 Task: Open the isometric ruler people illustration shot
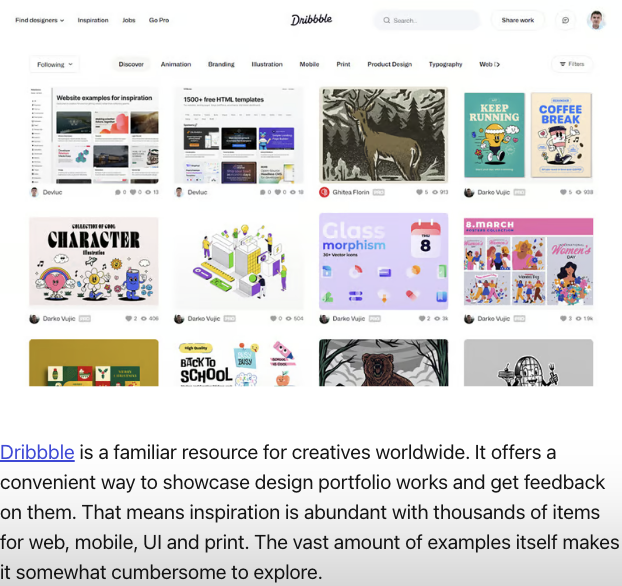(239, 261)
